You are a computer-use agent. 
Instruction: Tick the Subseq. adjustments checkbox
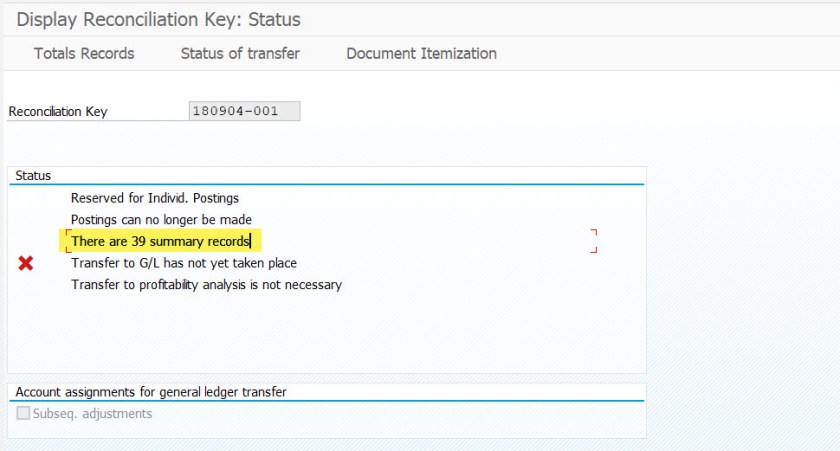point(23,413)
